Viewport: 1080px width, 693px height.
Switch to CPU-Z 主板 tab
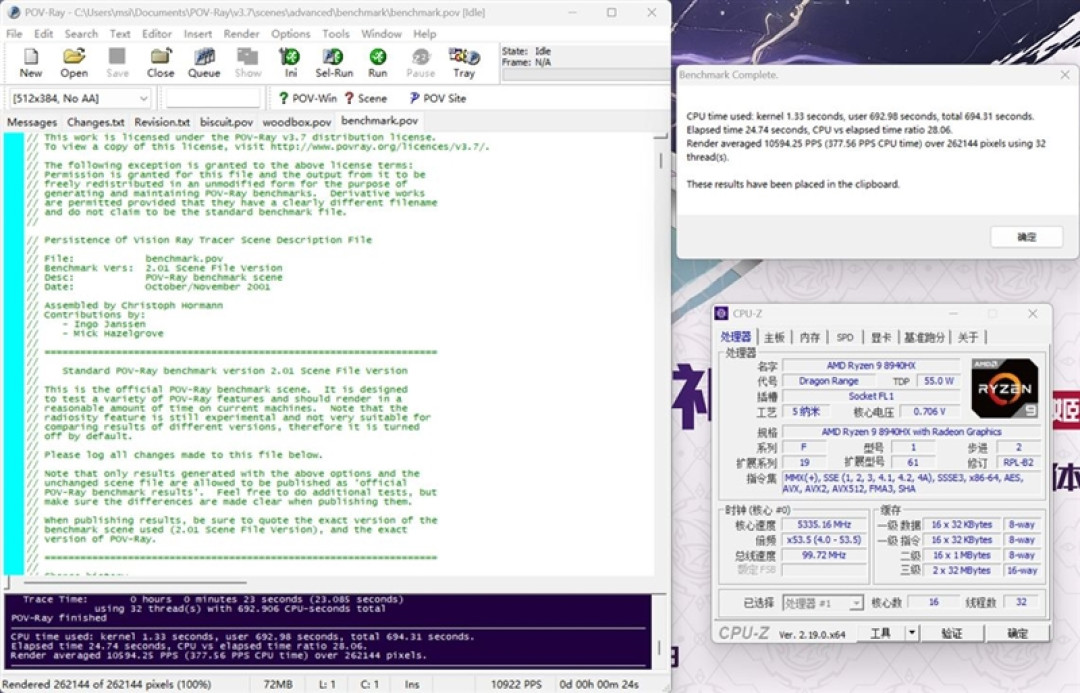(774, 337)
